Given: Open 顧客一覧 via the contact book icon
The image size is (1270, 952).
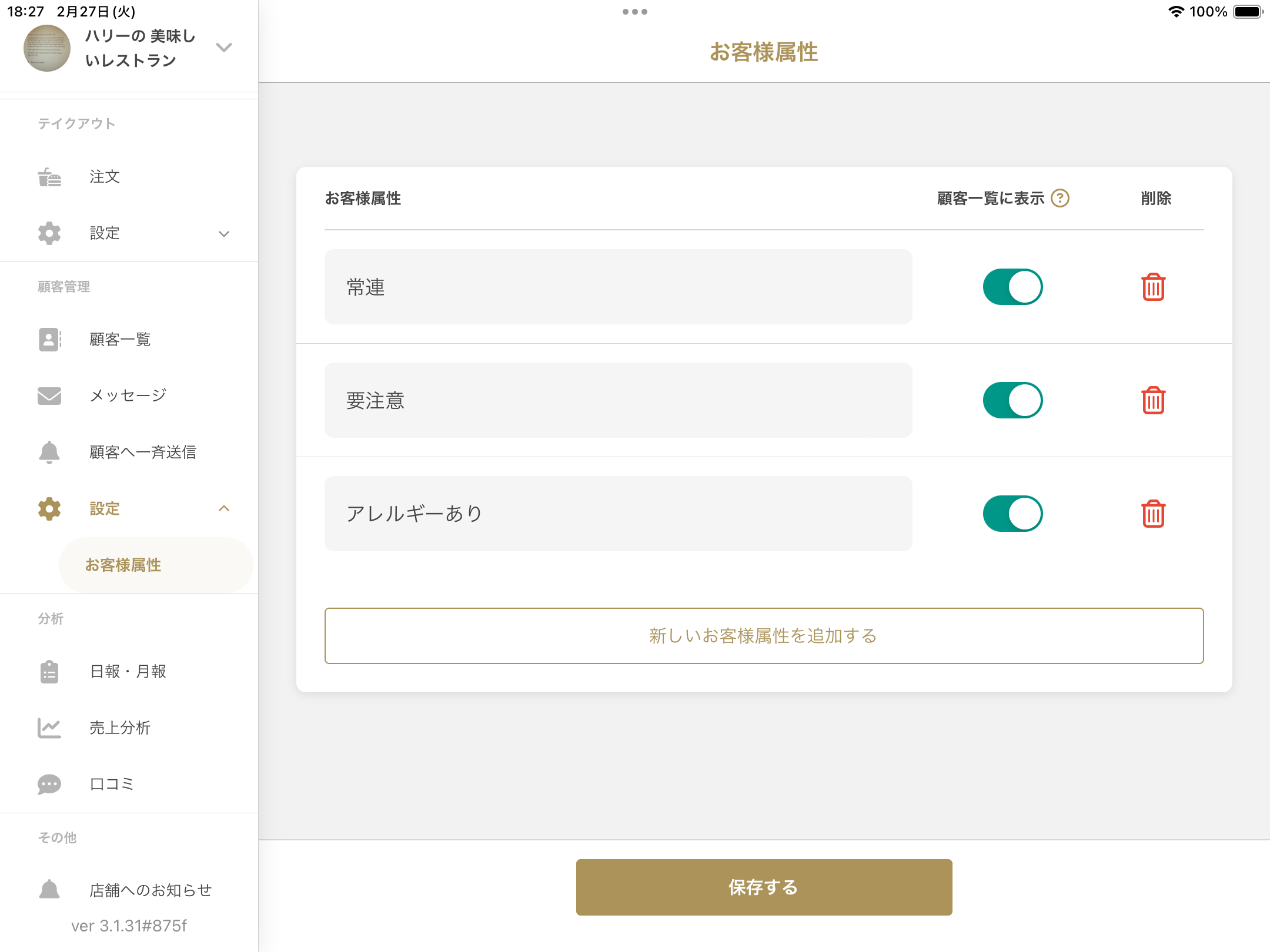Looking at the screenshot, I should tap(49, 339).
